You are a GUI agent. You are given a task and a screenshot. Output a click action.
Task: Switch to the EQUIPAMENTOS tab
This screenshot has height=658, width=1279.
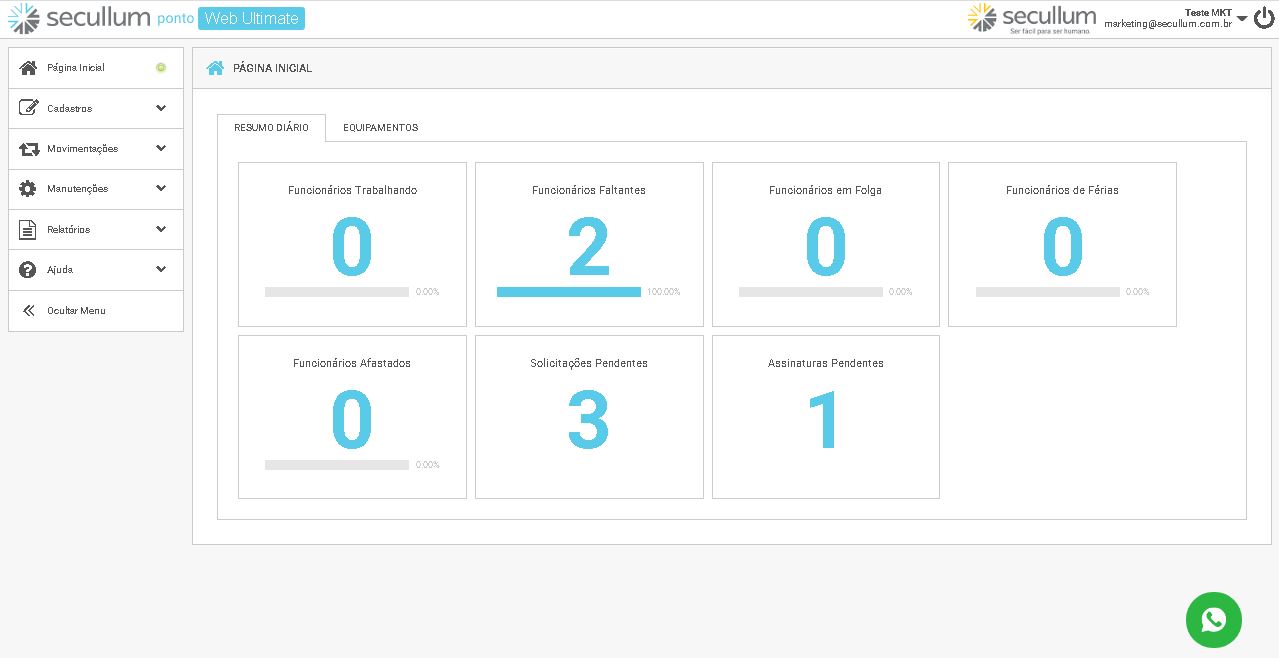[x=380, y=128]
